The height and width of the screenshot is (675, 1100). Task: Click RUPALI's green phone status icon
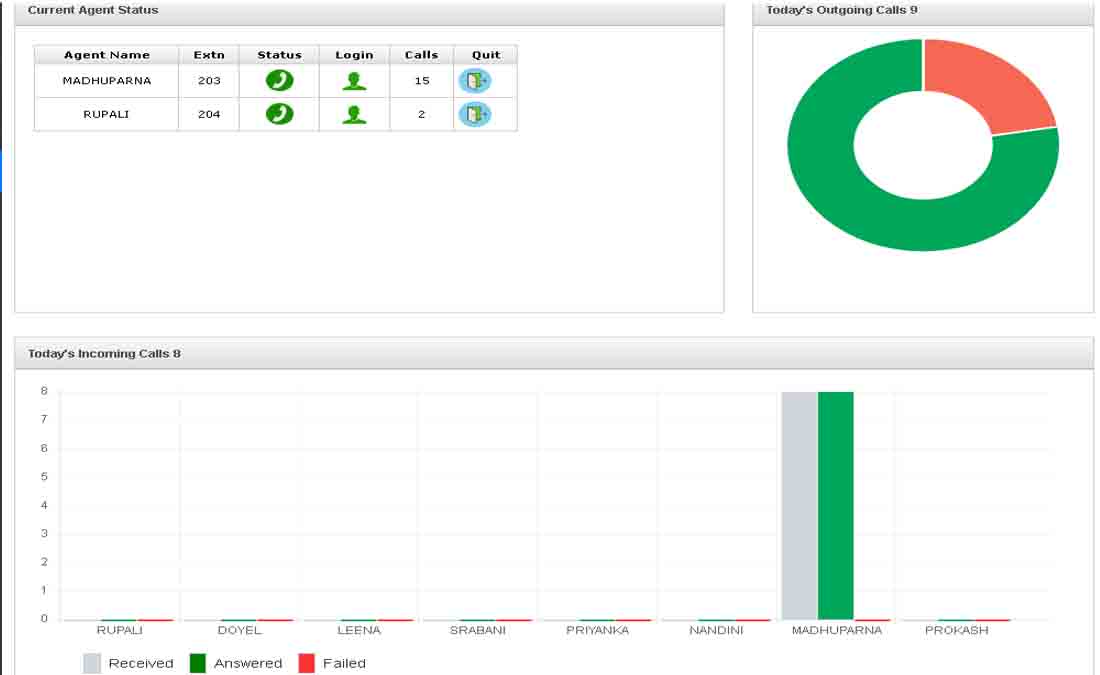pos(279,114)
